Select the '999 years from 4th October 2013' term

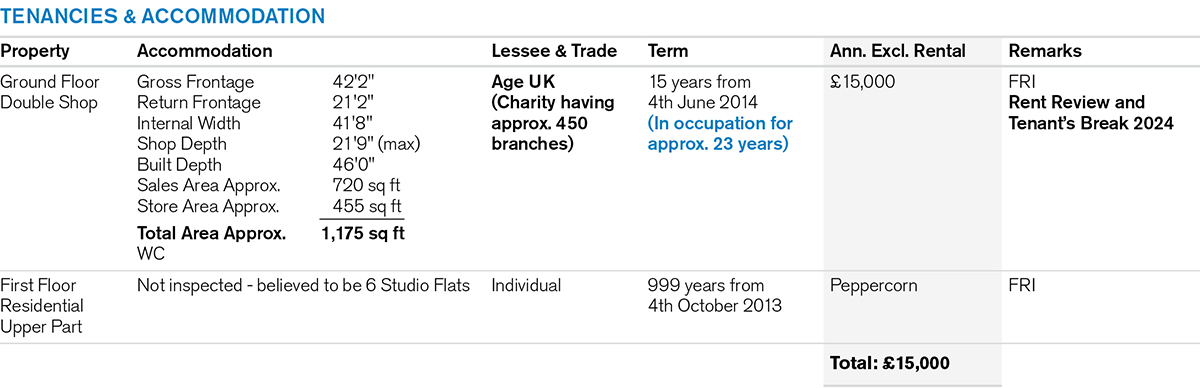(x=715, y=296)
